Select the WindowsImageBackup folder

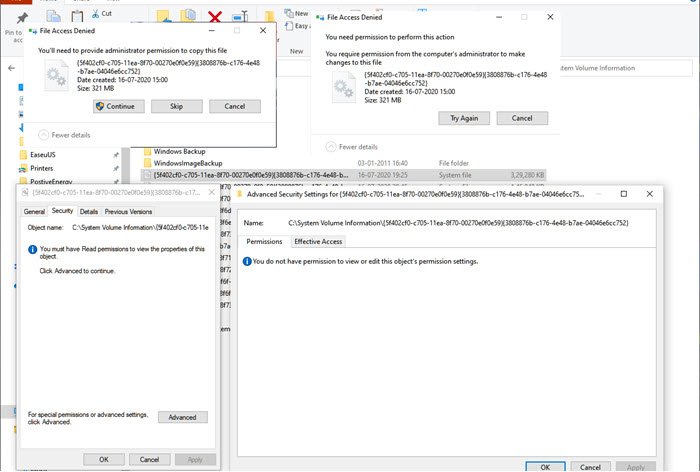coord(188,163)
